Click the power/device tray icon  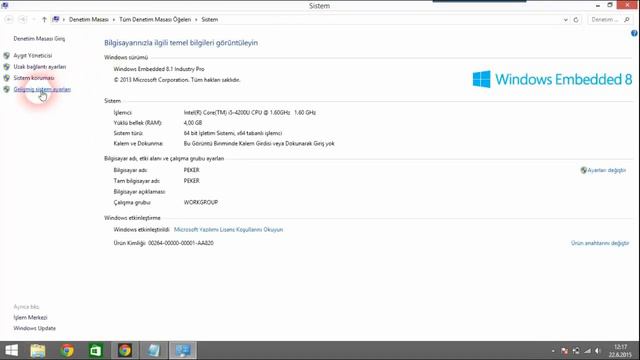(576, 351)
